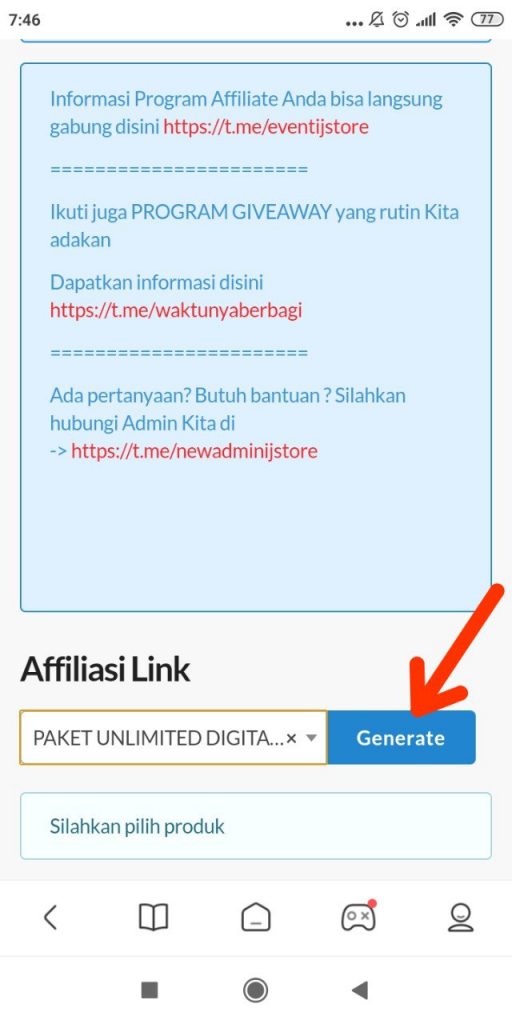512x1024 pixels.
Task: Open the t.me/waktunyaberbagi link
Action: [x=176, y=310]
